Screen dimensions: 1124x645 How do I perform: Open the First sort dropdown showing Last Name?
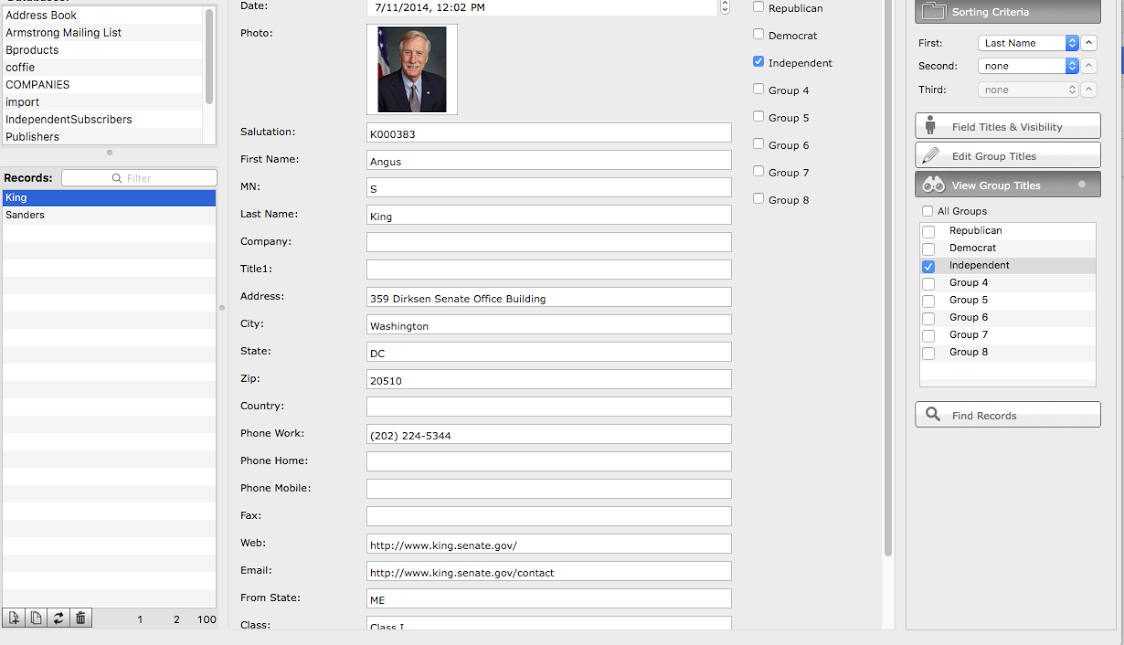pos(1028,43)
